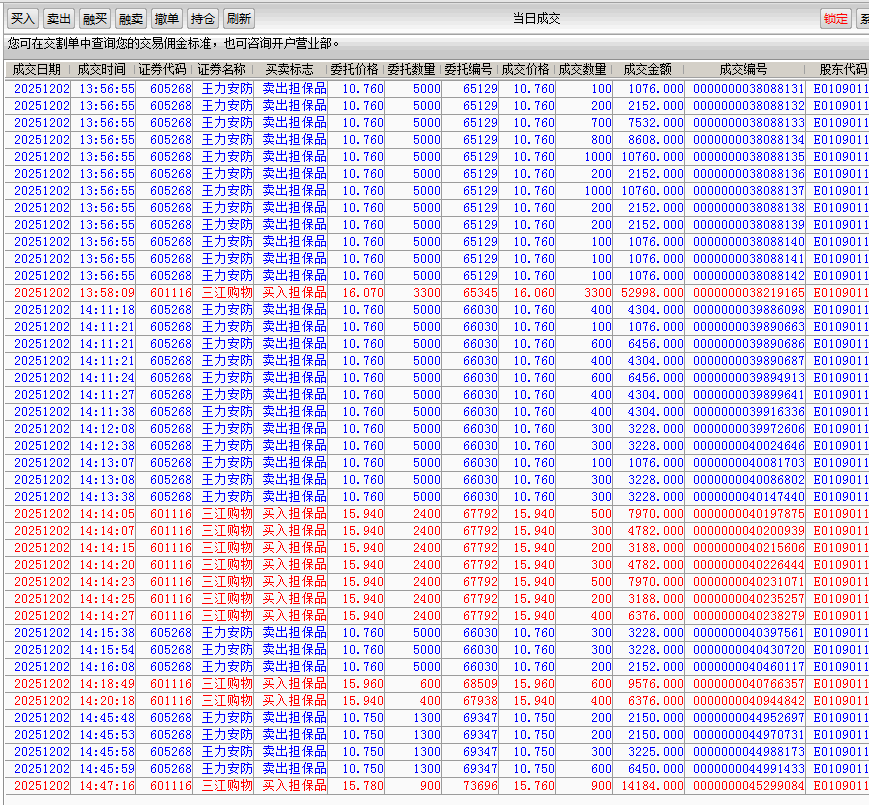Sort by 证券名称 column header
Viewport: 869px width, 805px height.
[222, 69]
